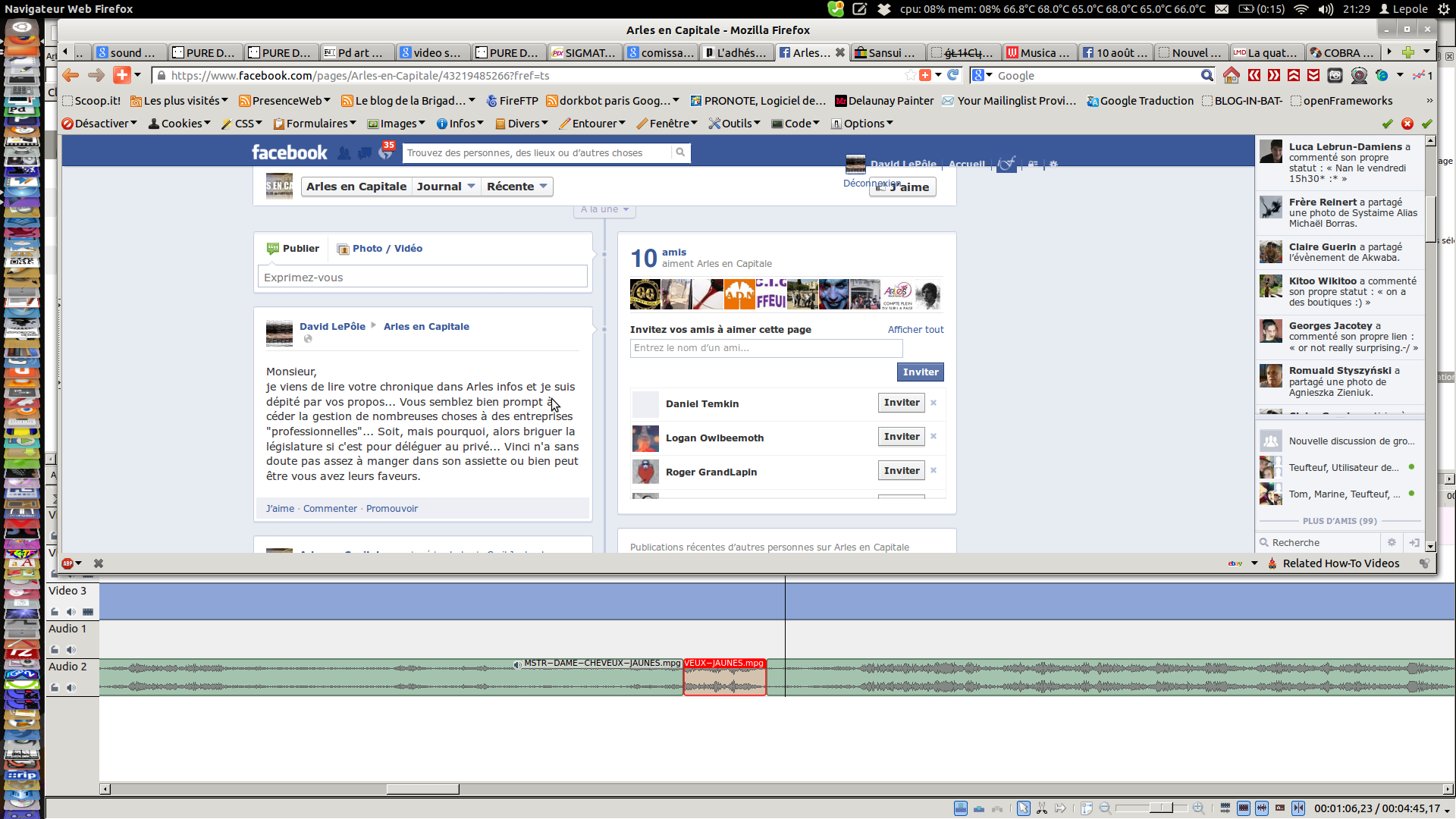Invite Logan Owlbeemoth to the page
The image size is (1456, 819).
coord(901,437)
